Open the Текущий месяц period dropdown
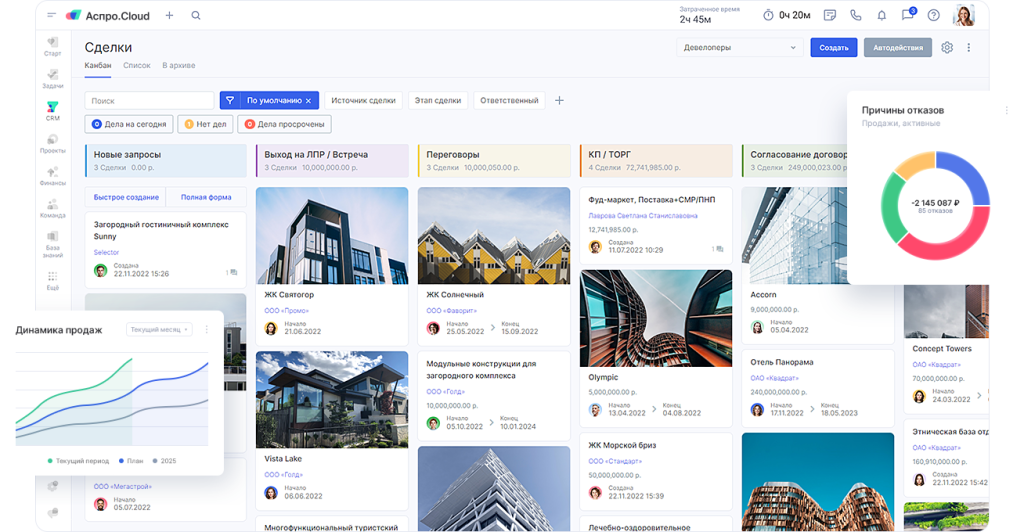This screenshot has width=1024, height=532. point(159,329)
